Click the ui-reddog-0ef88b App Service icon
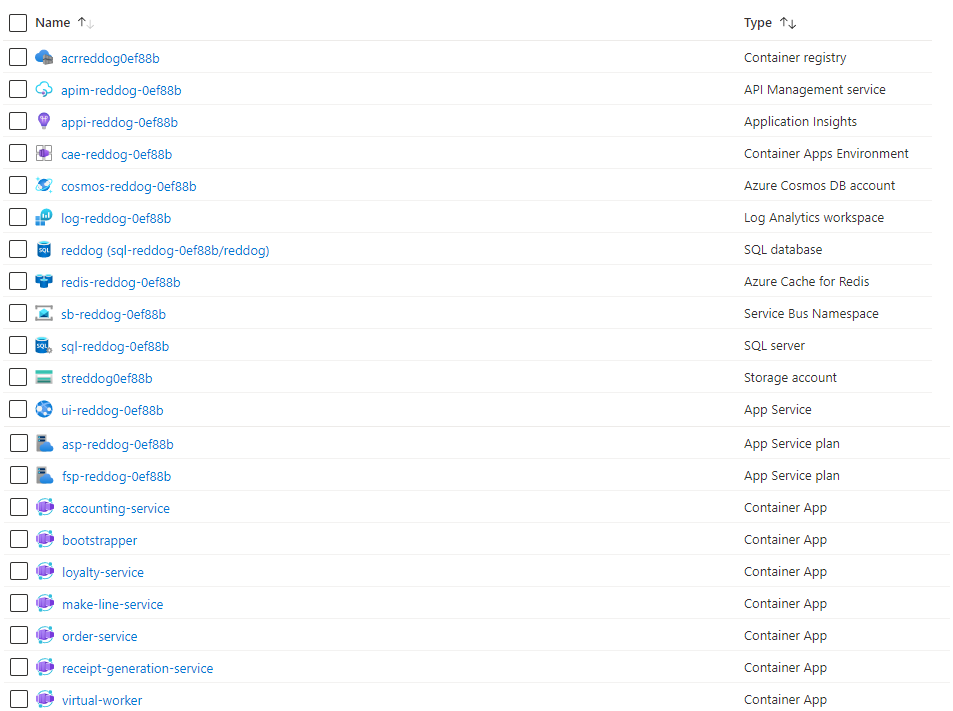This screenshot has width=953, height=711. tap(44, 410)
